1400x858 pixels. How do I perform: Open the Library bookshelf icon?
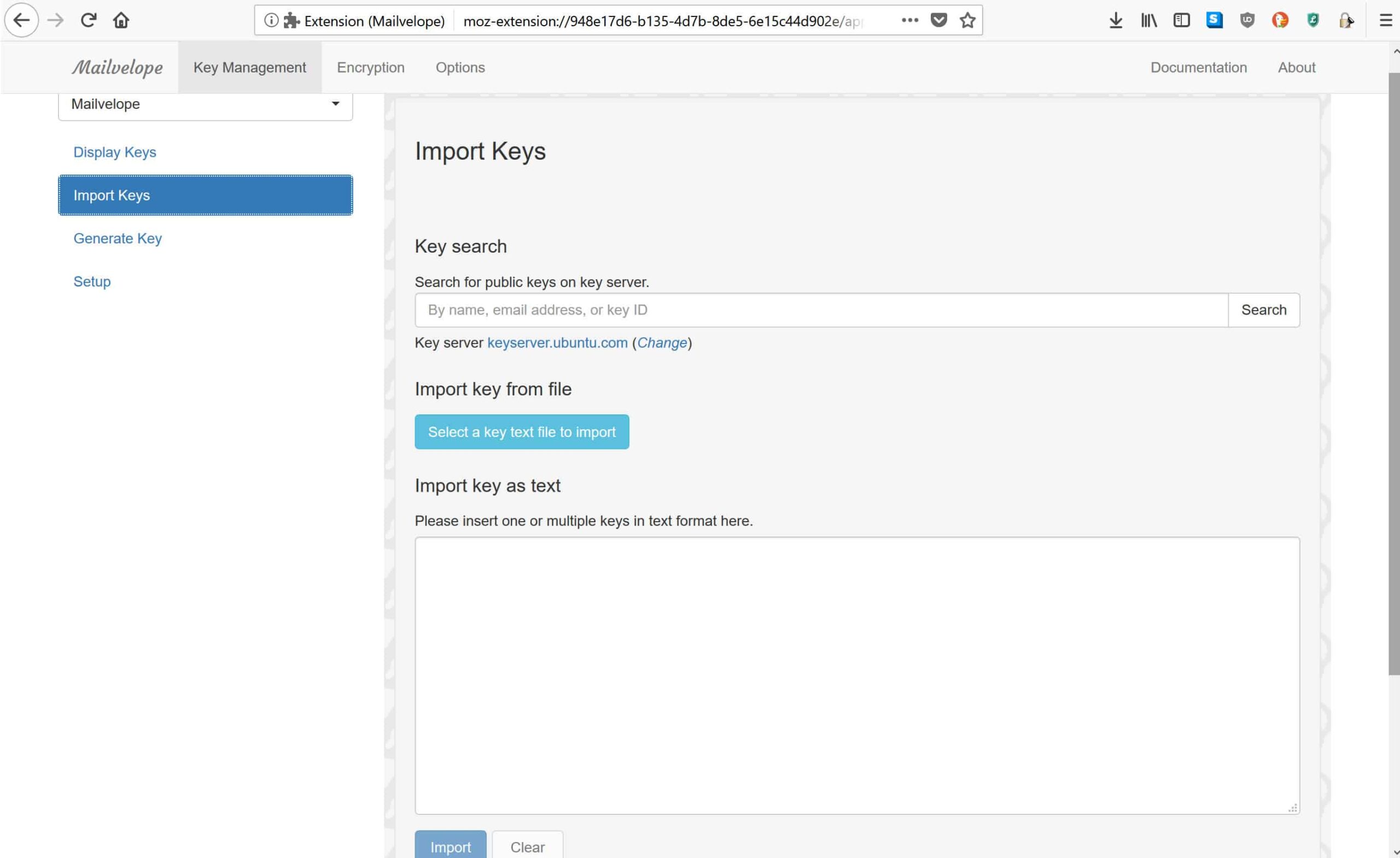point(1148,20)
